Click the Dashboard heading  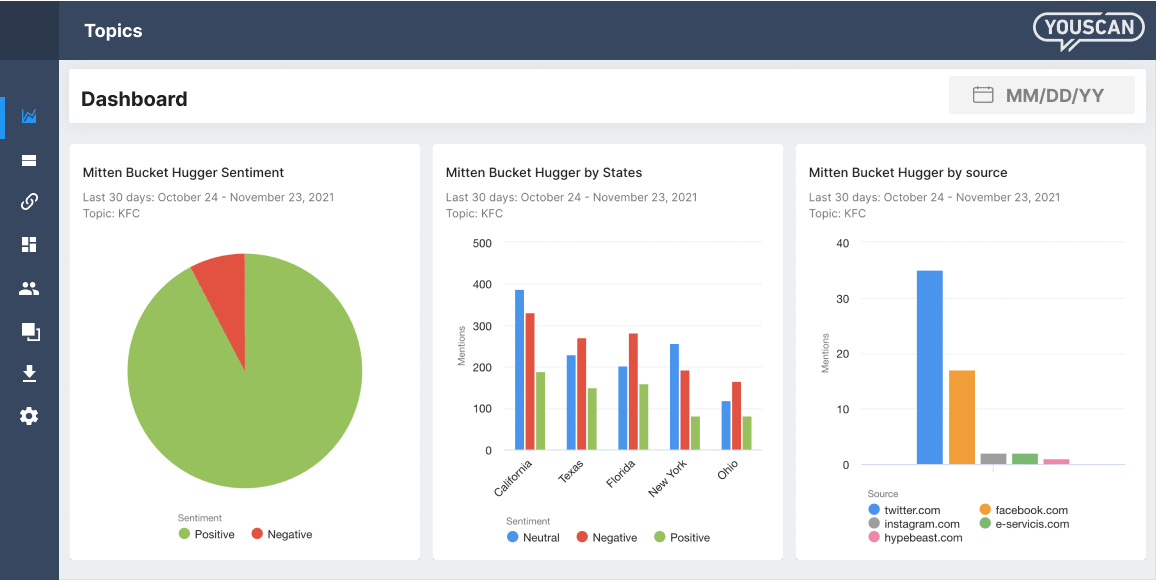pos(134,99)
